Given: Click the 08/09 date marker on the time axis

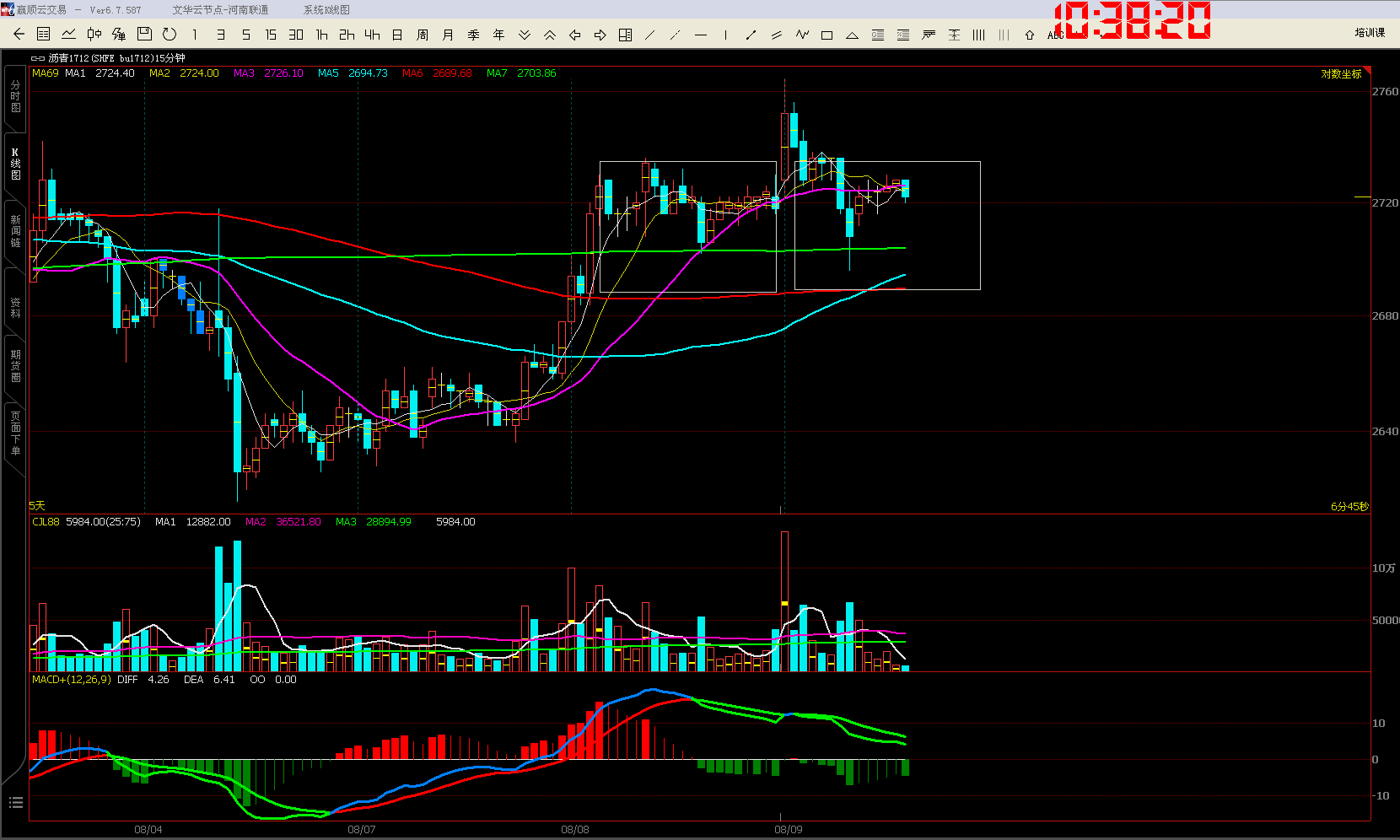Looking at the screenshot, I should (x=788, y=830).
